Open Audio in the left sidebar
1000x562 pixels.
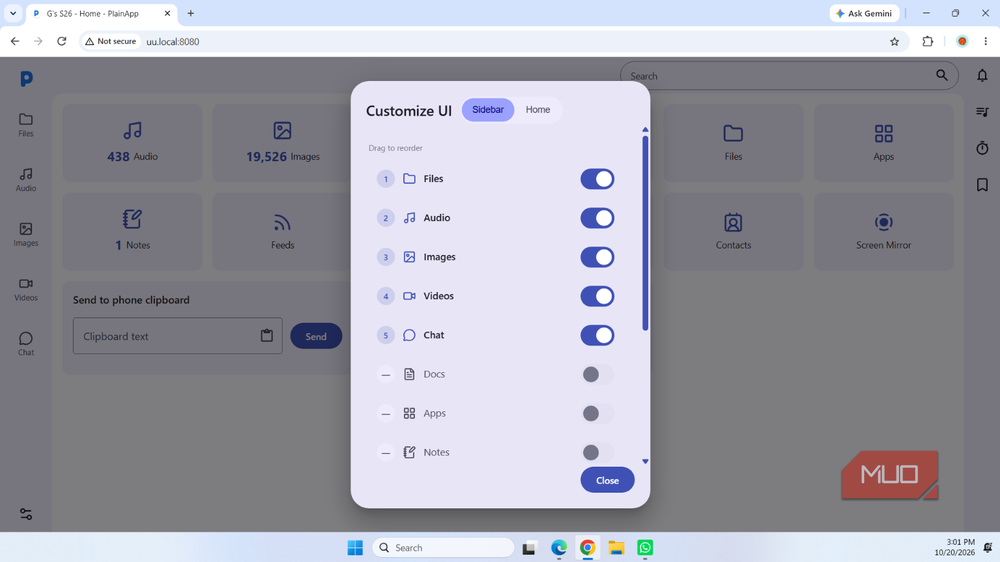click(26, 180)
